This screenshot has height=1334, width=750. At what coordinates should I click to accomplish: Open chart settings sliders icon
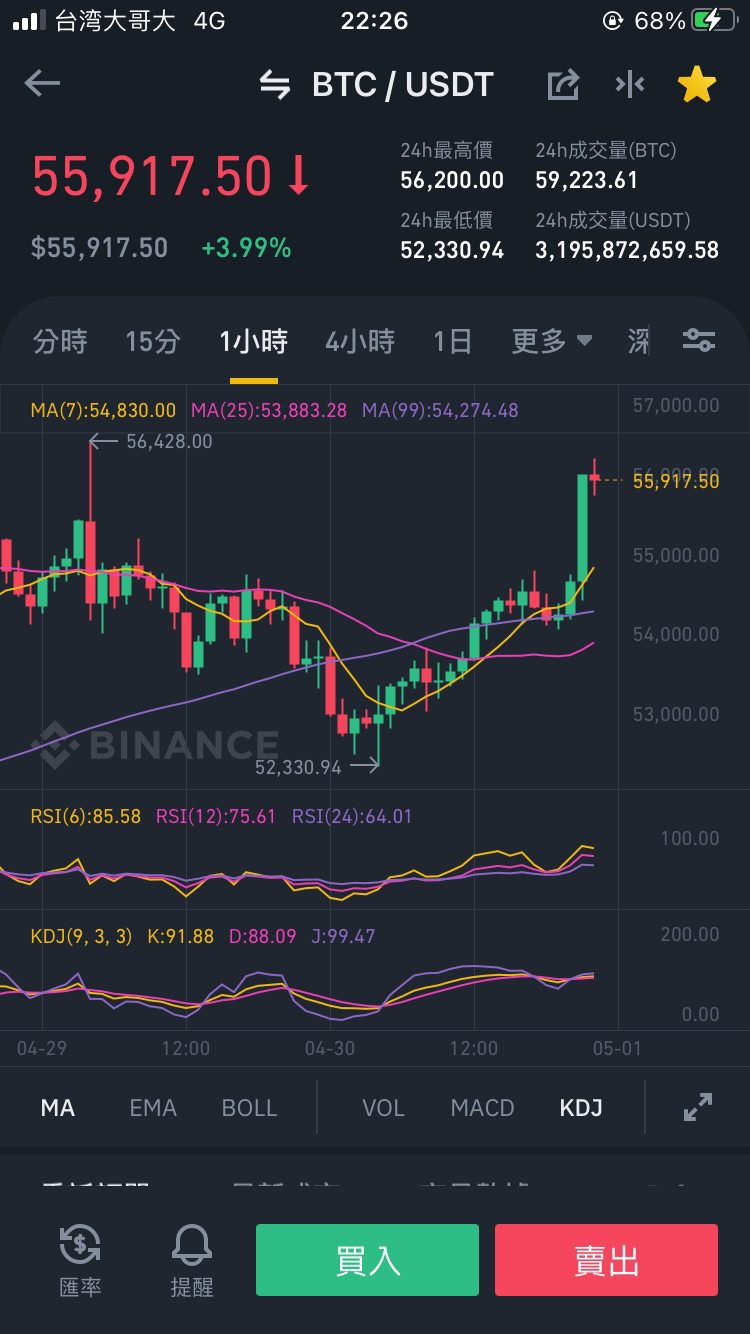(x=699, y=341)
